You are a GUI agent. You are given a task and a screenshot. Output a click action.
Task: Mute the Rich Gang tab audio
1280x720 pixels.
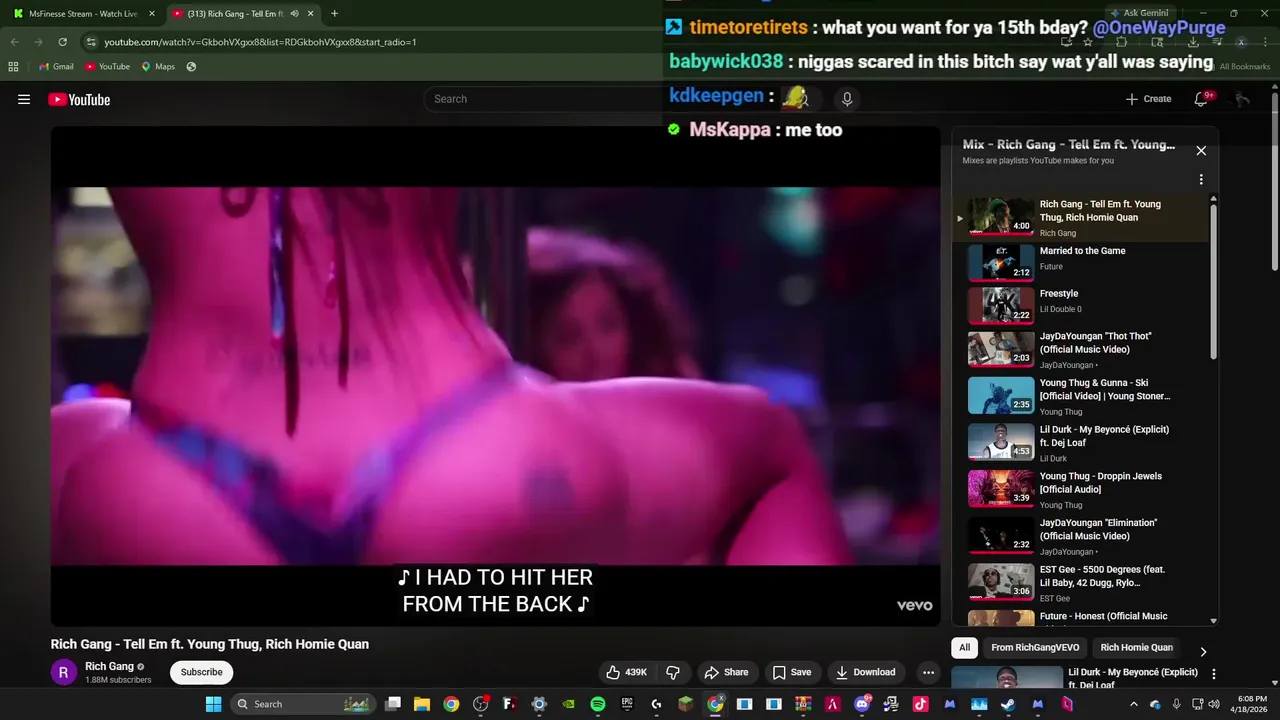click(294, 14)
